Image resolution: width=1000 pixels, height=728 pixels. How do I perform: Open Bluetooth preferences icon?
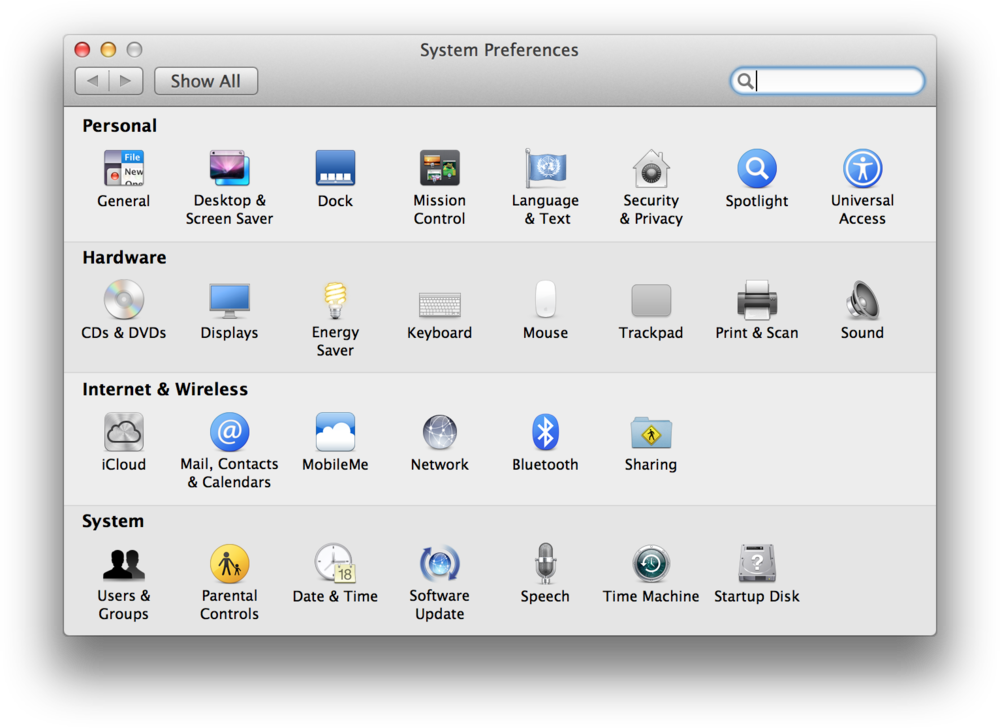545,432
